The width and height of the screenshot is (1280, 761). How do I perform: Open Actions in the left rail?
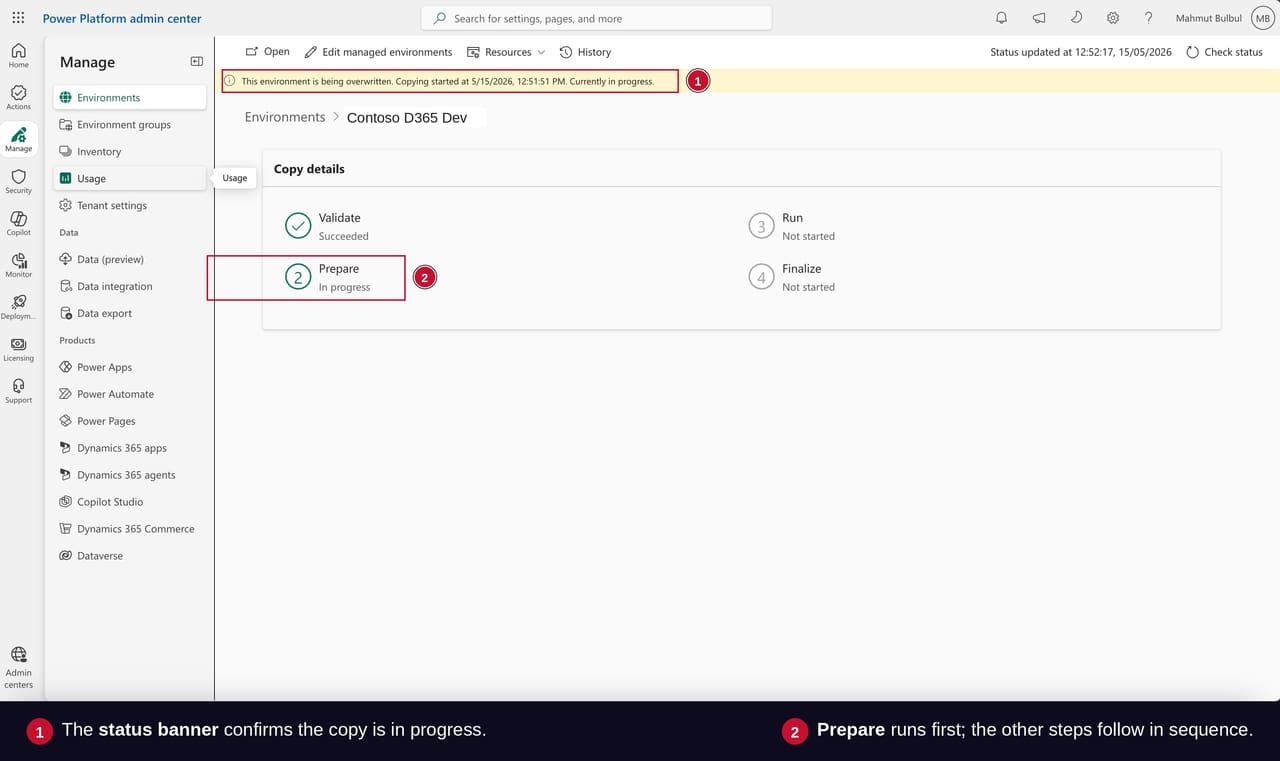point(18,98)
